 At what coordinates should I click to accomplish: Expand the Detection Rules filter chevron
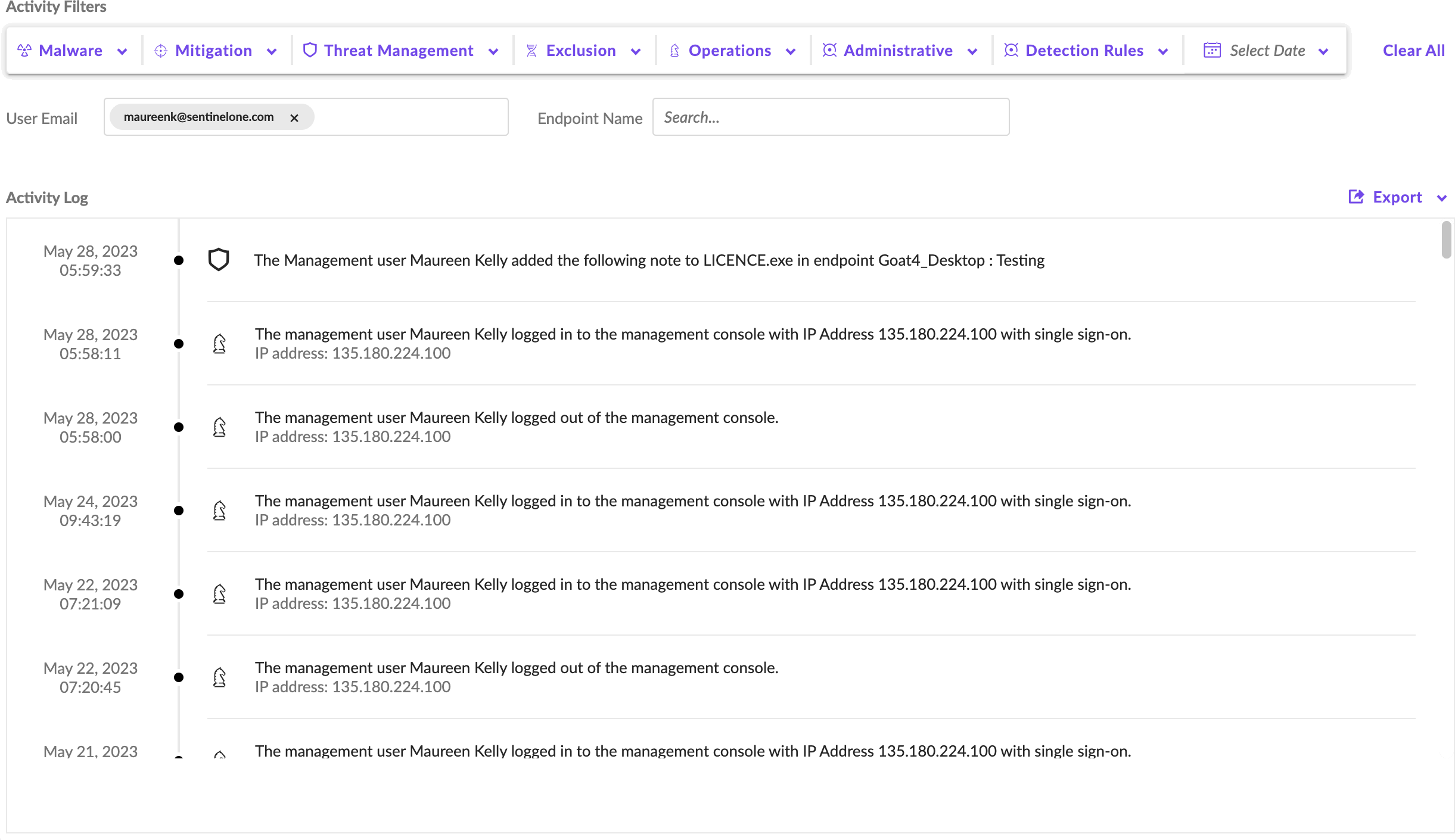[1163, 51]
